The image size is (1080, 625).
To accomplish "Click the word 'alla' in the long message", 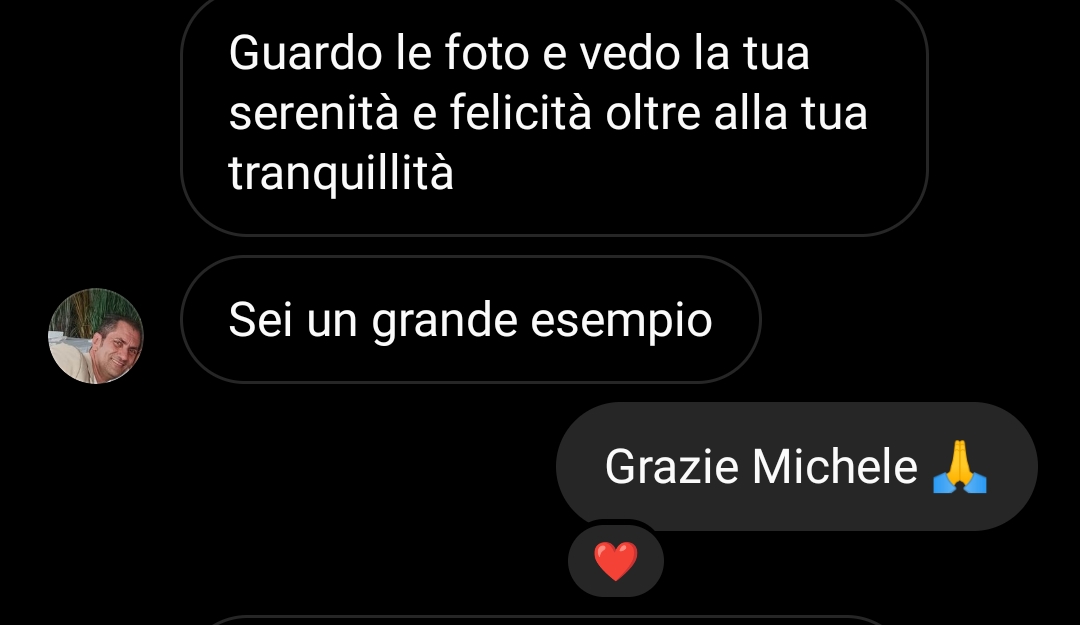I will point(750,113).
